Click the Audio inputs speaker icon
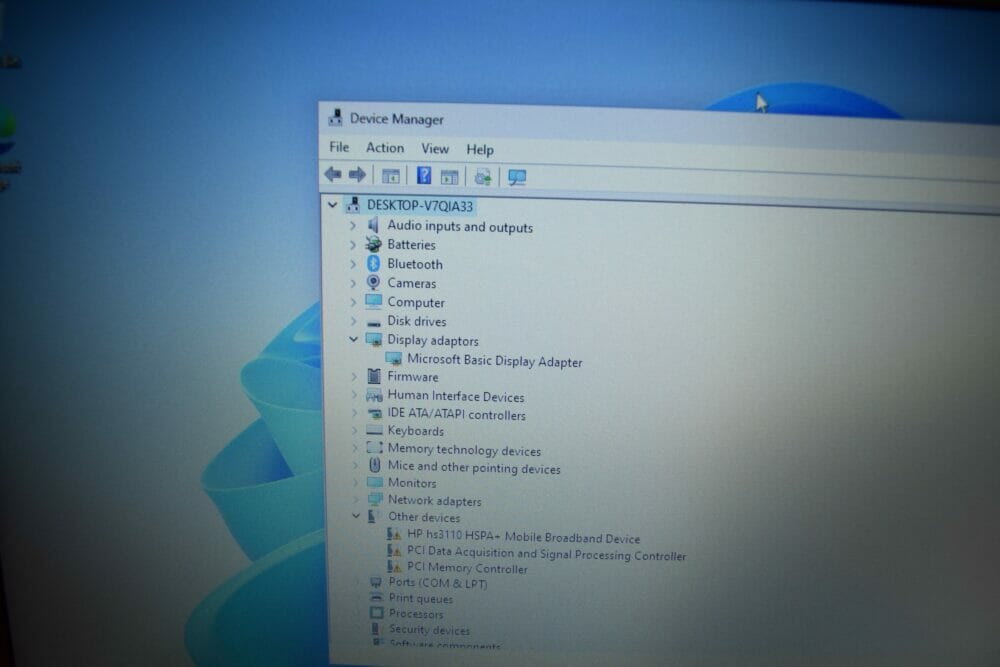This screenshot has width=1000, height=667. click(373, 225)
